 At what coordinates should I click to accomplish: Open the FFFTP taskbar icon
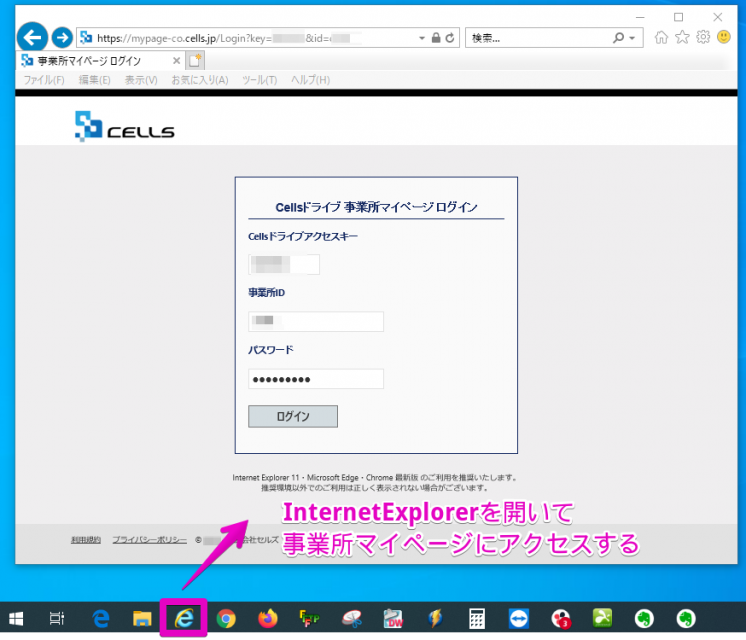pyautogui.click(x=309, y=619)
